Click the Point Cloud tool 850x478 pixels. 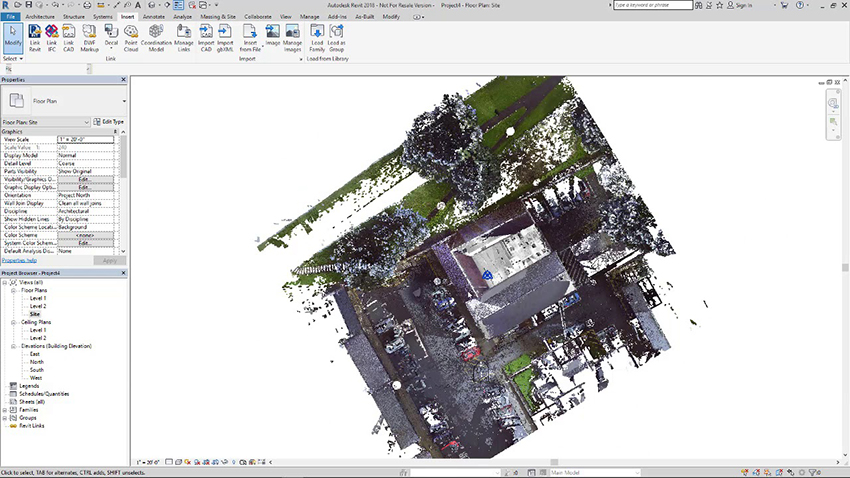[x=131, y=37]
